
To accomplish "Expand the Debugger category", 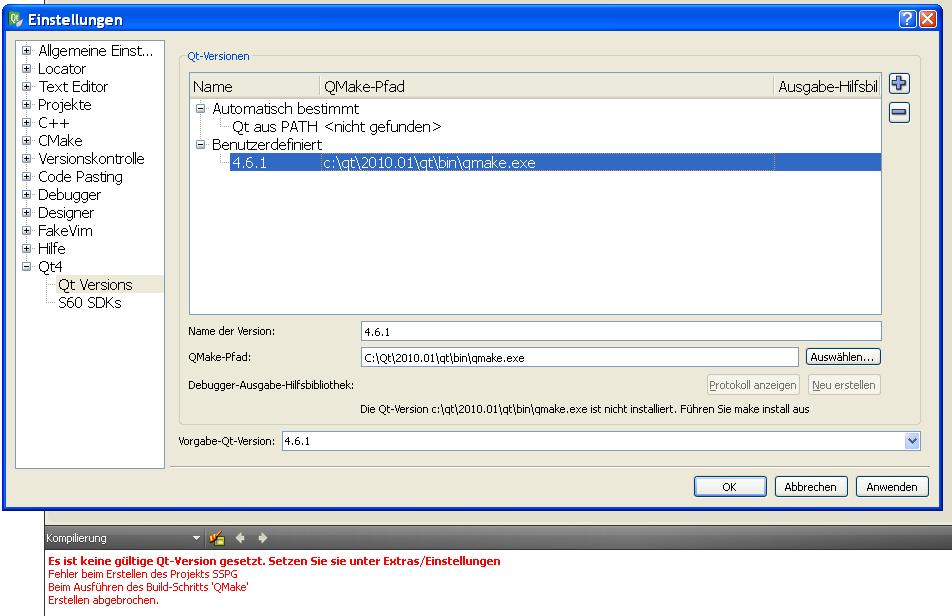I will pyautogui.click(x=27, y=194).
